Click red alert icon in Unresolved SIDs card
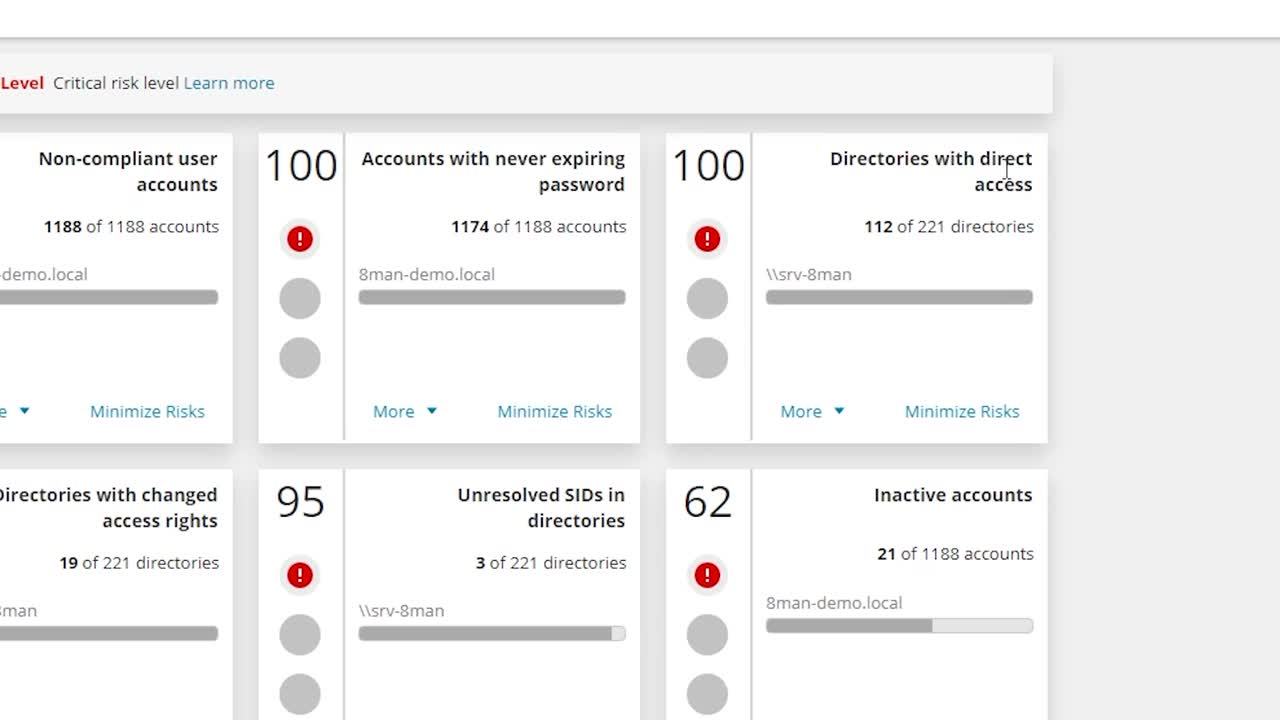 (x=300, y=575)
